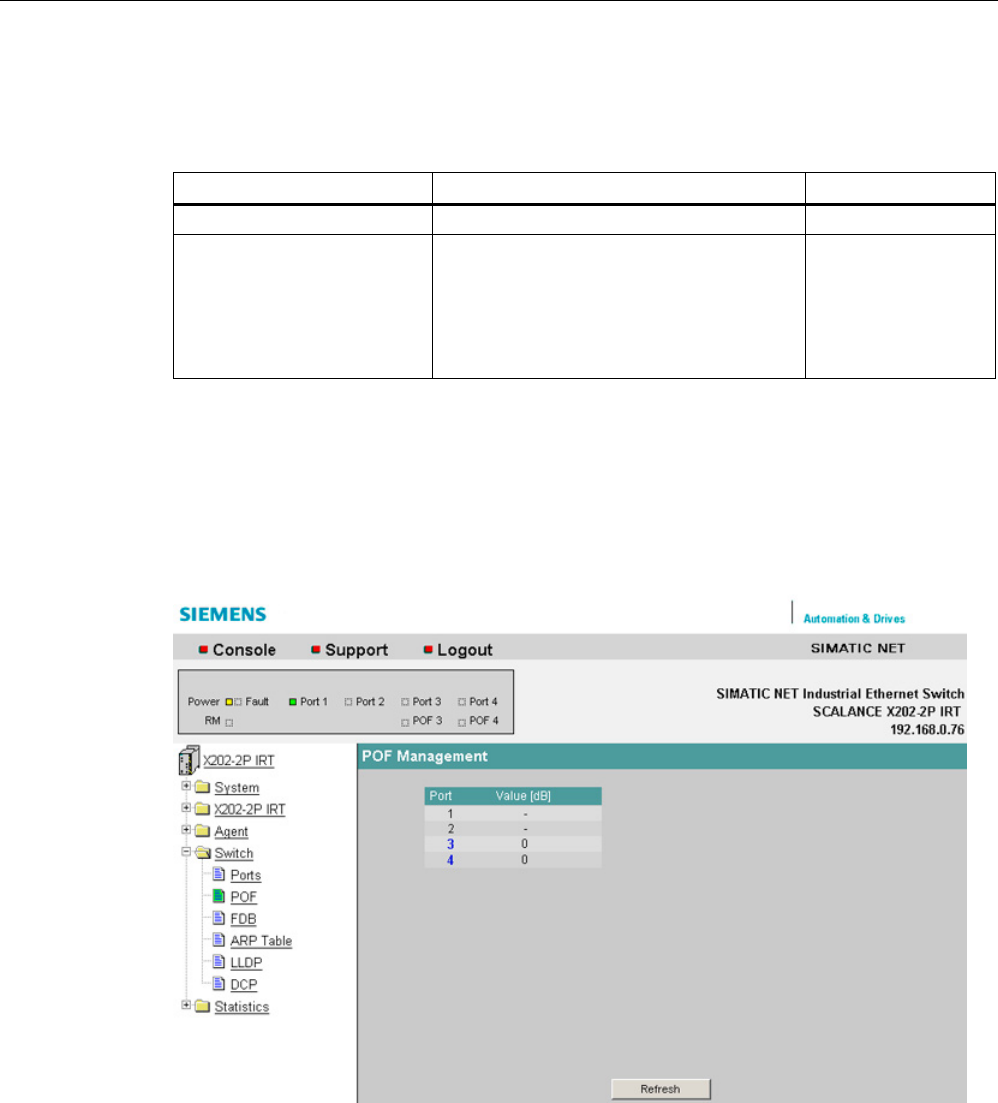998x1103 pixels.
Task: Click the open Switch folder icon
Action: click(x=203, y=853)
